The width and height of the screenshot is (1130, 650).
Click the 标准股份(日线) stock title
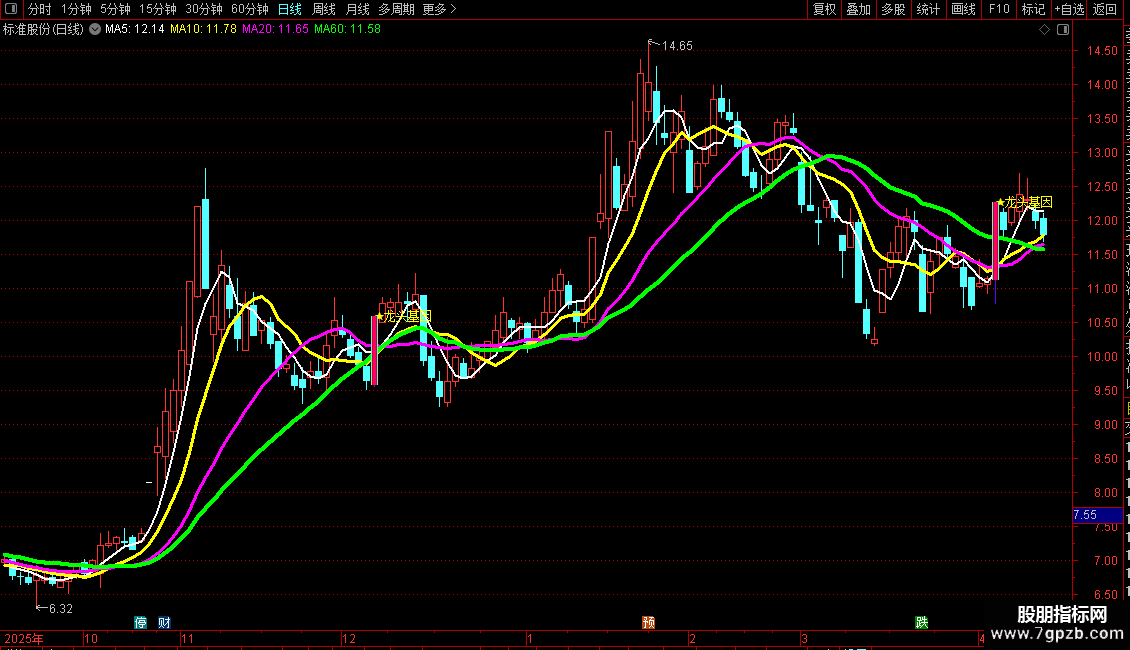point(43,29)
